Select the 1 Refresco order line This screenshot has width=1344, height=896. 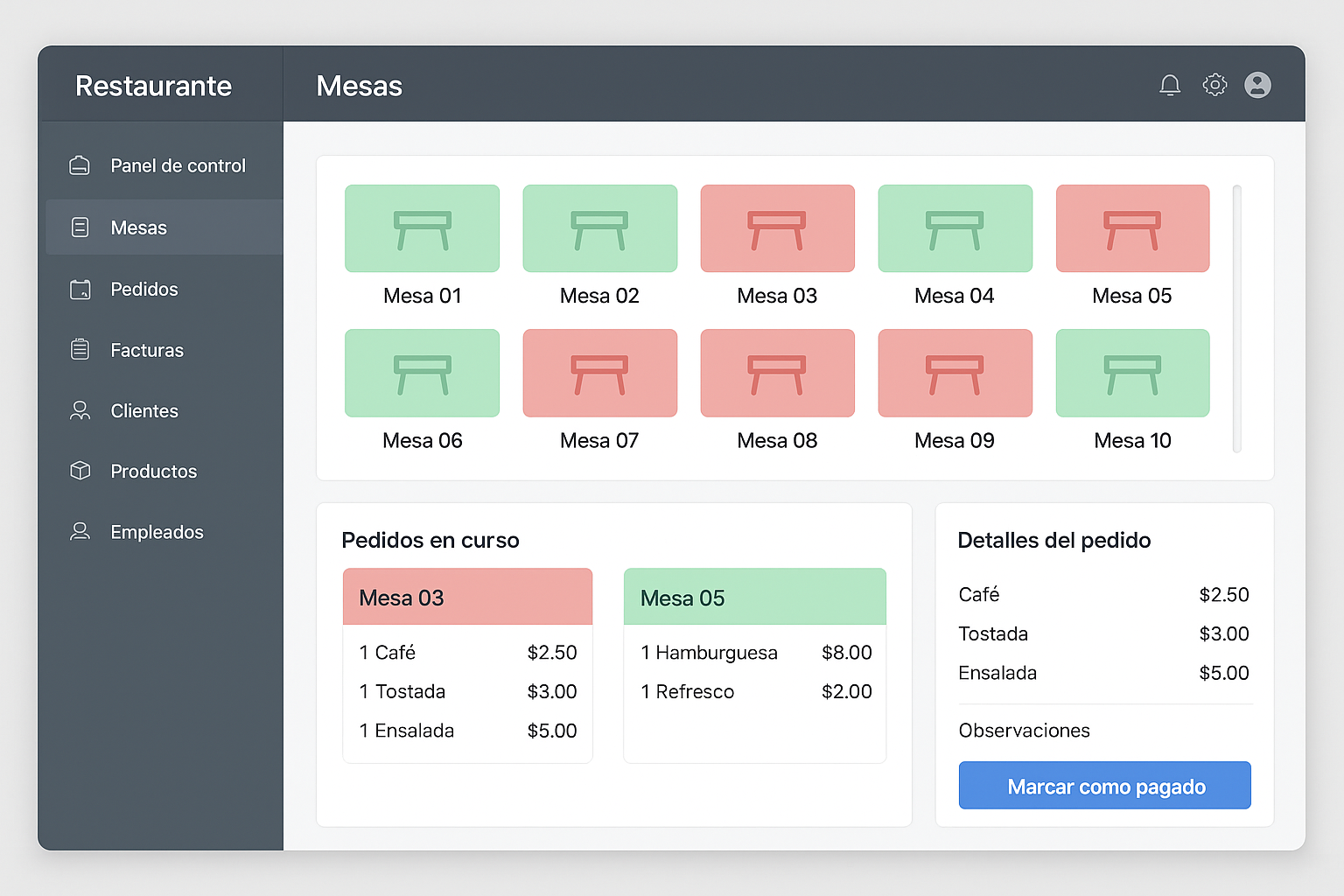point(756,691)
